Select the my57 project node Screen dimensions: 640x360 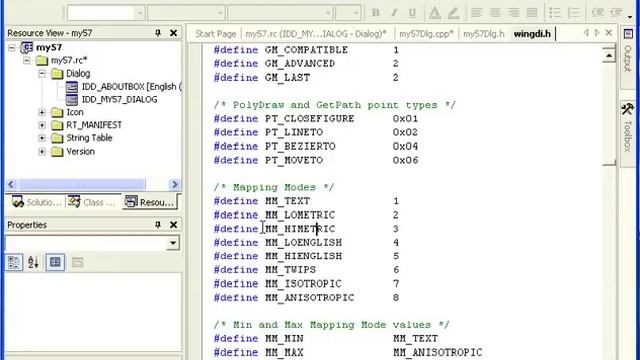[49, 47]
